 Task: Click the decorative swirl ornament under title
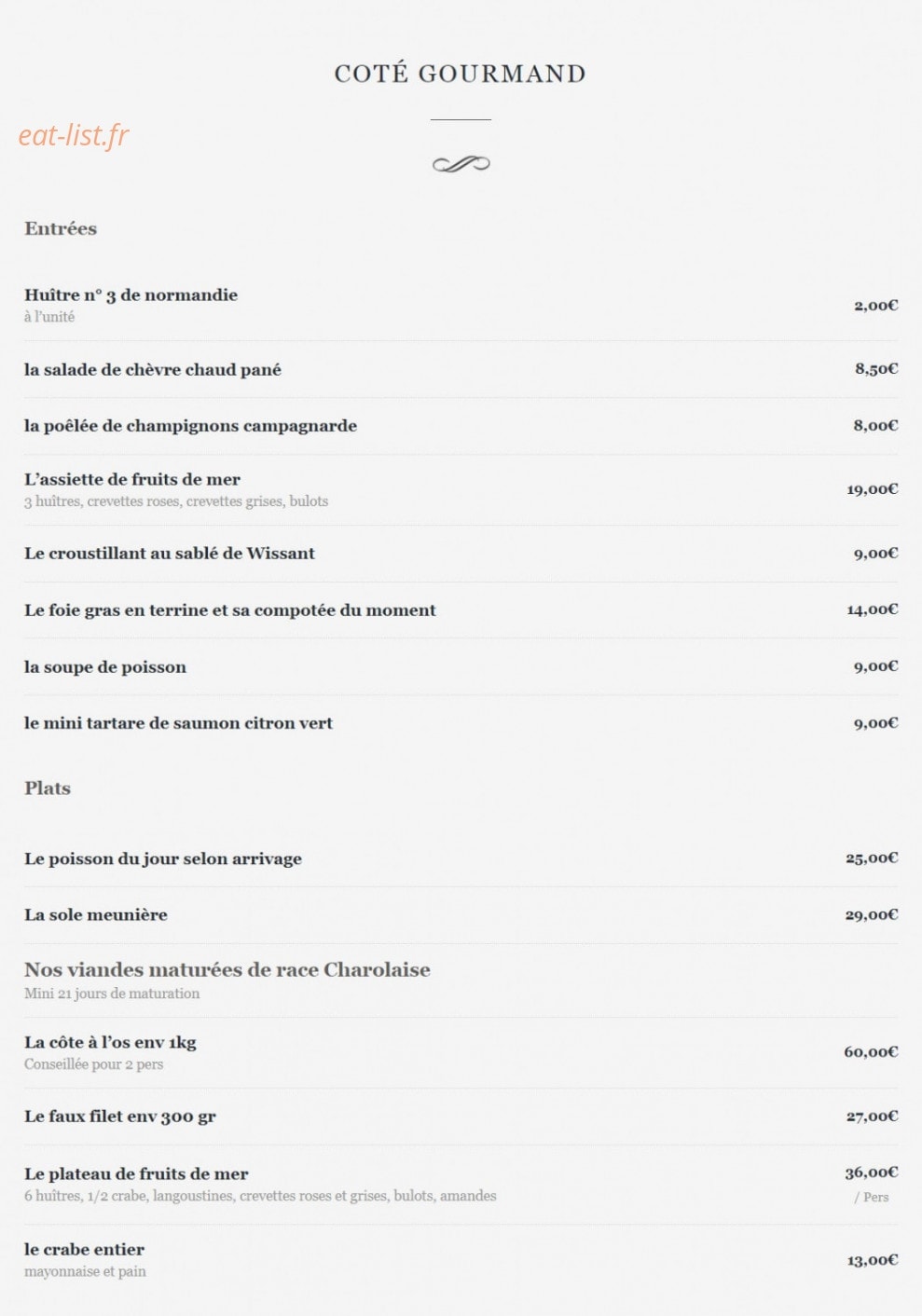(461, 164)
